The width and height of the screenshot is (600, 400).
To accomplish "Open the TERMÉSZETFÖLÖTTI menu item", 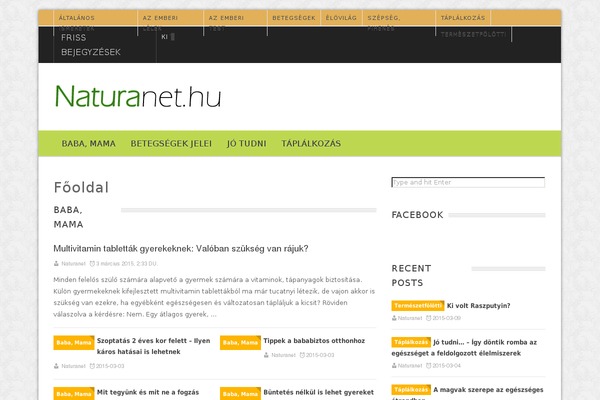I will pos(473,34).
